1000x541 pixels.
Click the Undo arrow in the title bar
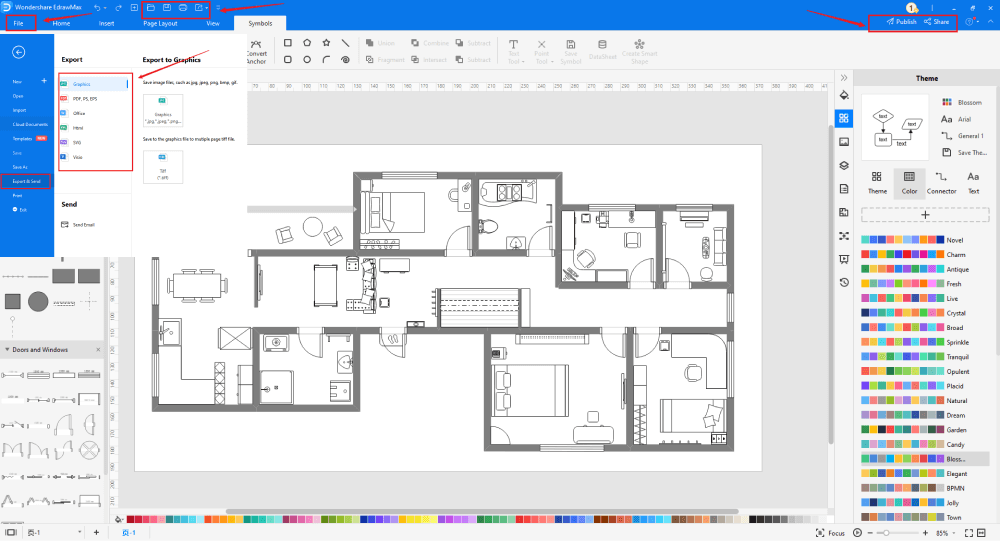(97, 8)
